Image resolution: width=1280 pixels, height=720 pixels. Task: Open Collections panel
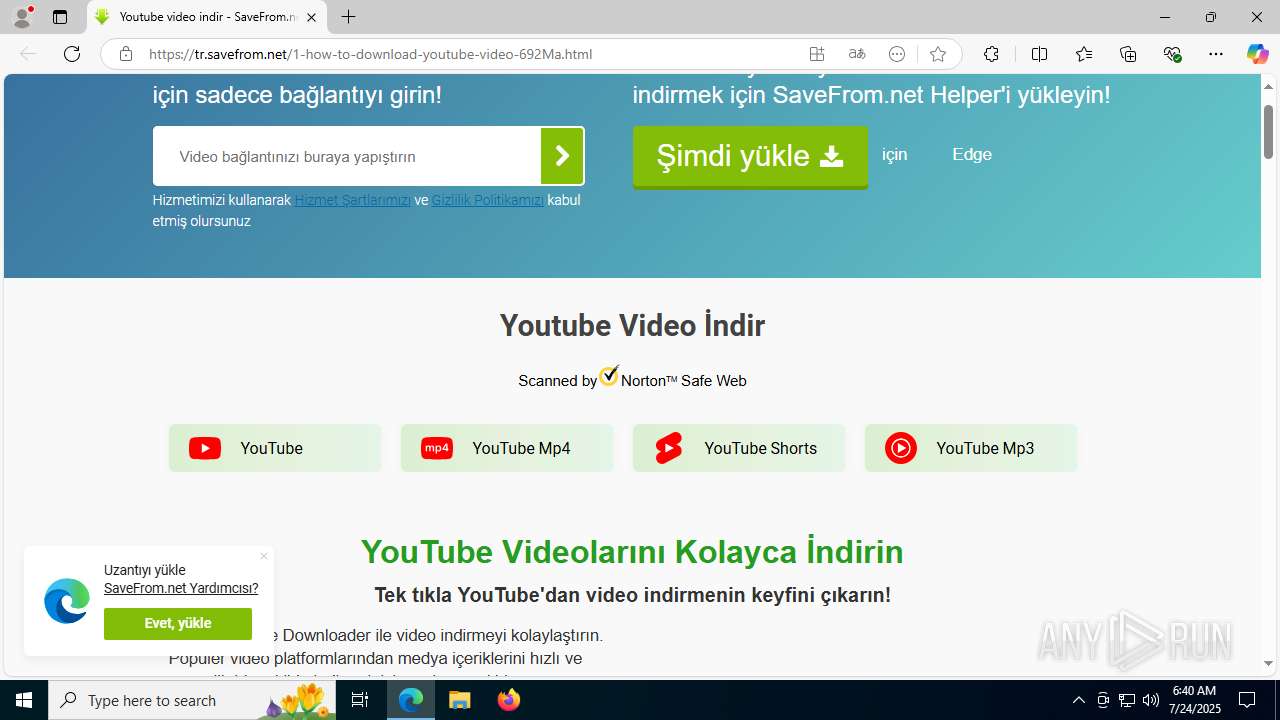tap(1128, 54)
